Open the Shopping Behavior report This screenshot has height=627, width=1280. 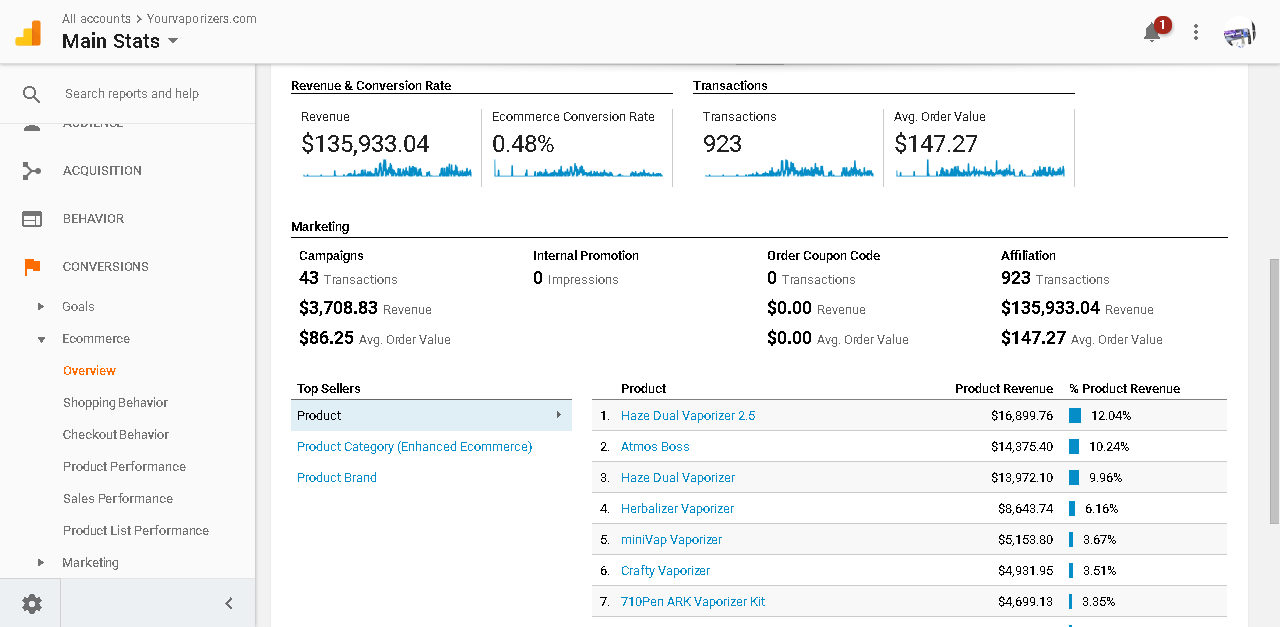115,403
